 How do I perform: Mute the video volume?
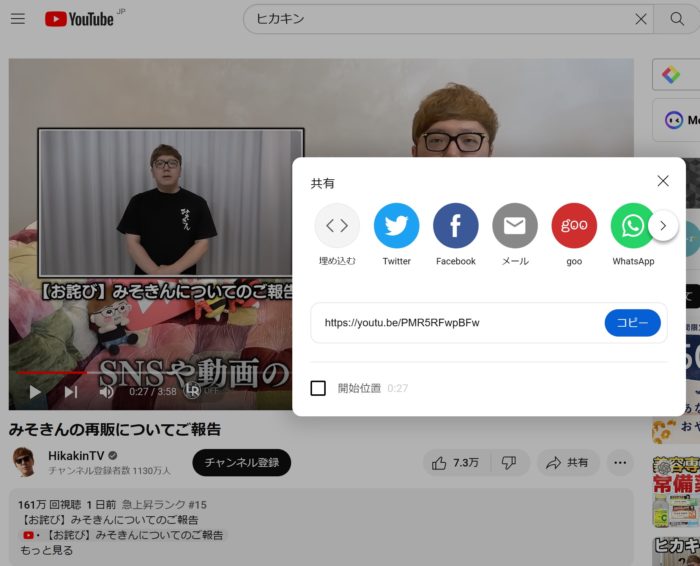[106, 392]
